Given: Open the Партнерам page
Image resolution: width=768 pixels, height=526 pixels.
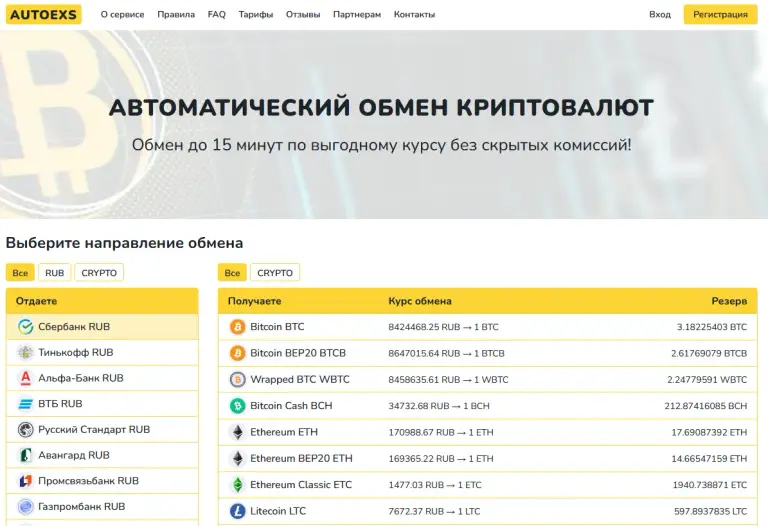Looking at the screenshot, I should tap(357, 15).
